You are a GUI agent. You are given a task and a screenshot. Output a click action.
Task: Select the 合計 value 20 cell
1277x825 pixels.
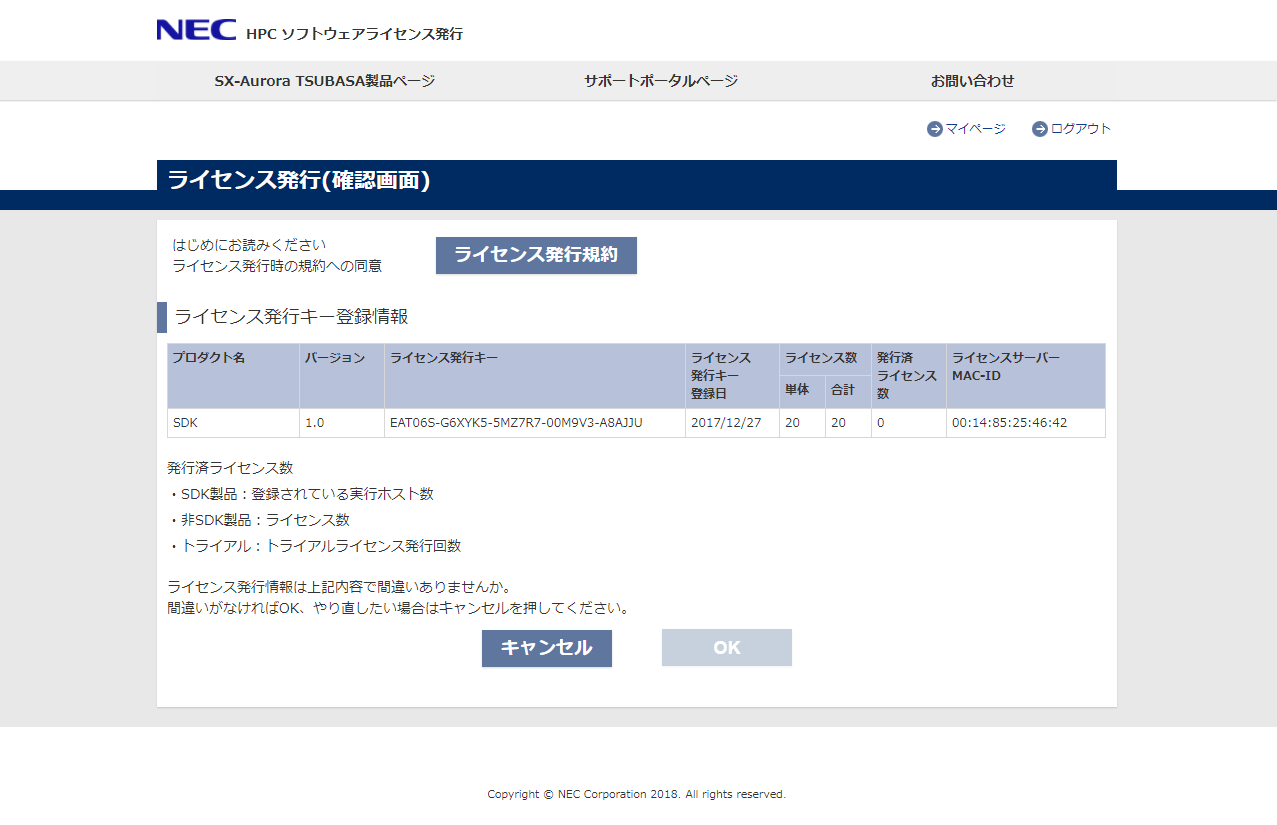click(848, 423)
